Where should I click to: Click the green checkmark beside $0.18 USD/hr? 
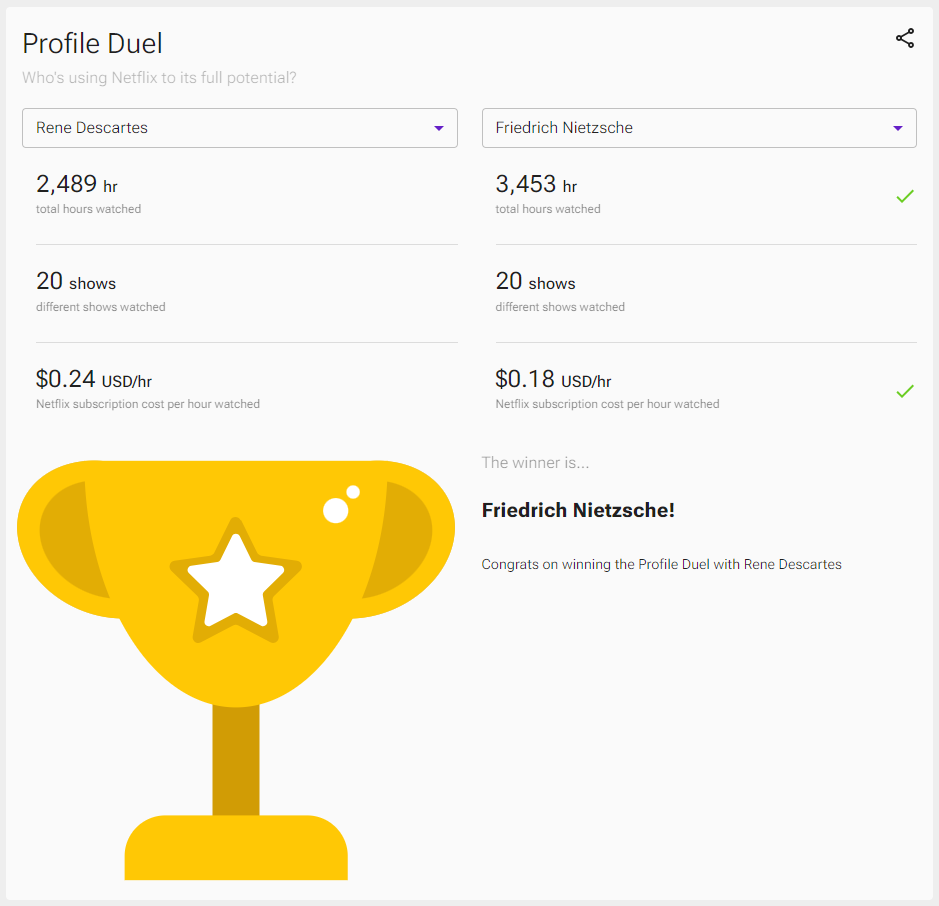[905, 391]
